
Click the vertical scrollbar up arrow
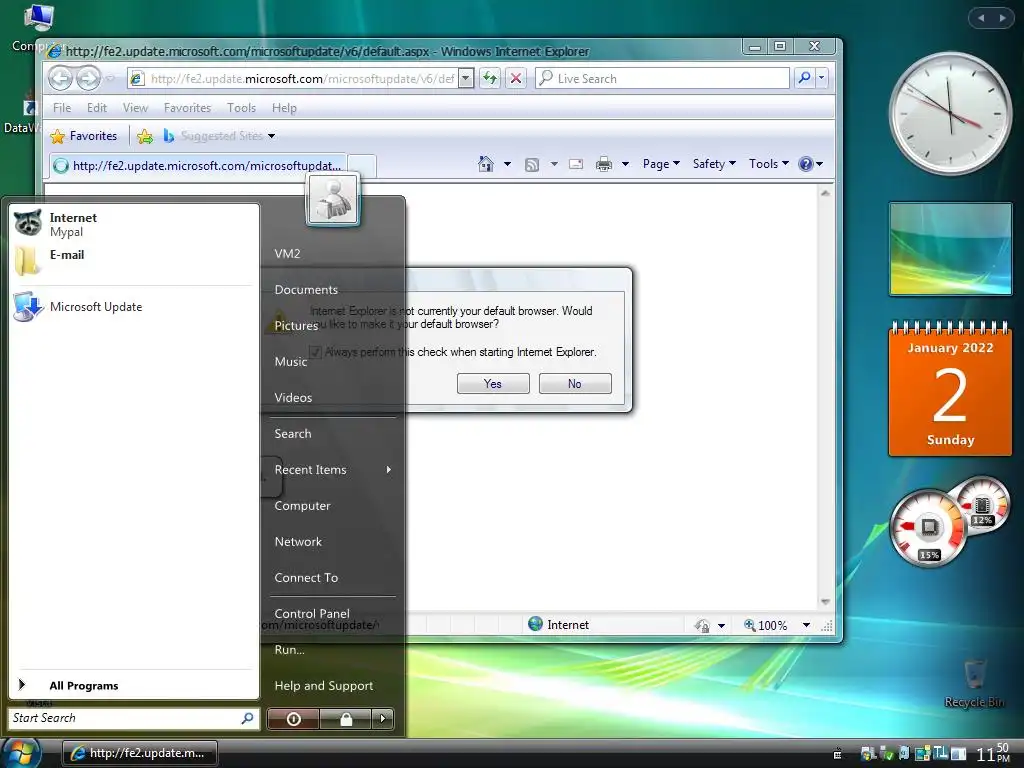tap(825, 193)
